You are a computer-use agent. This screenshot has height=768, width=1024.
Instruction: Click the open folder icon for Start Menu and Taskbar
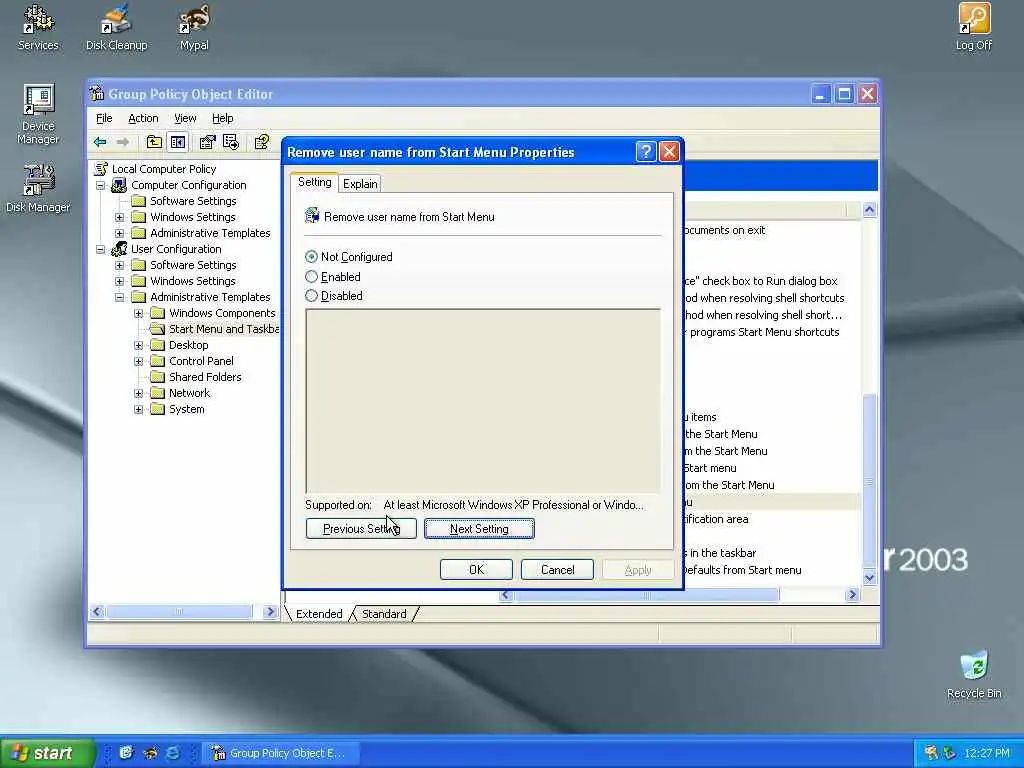pos(157,329)
